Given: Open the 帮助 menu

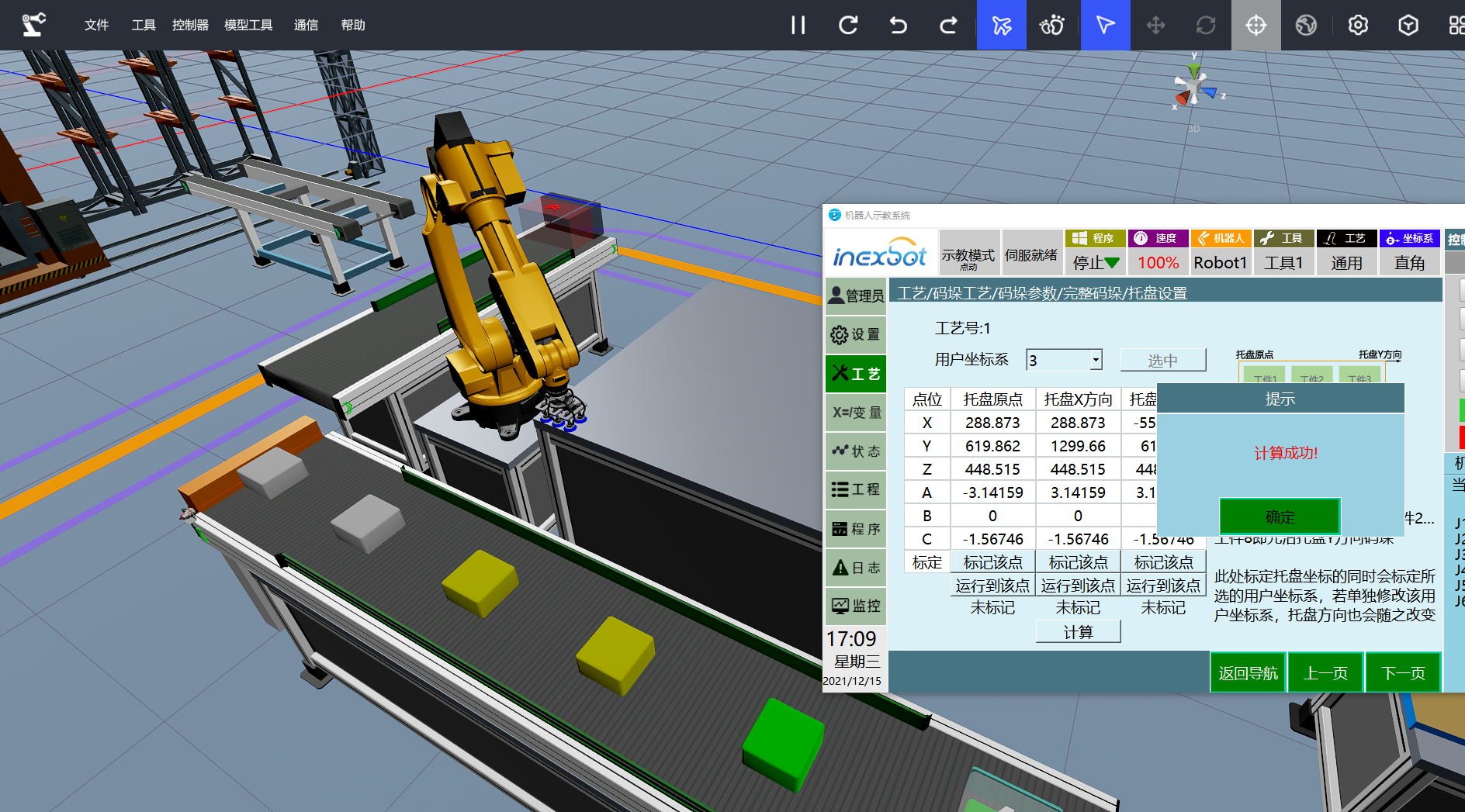Looking at the screenshot, I should (353, 25).
